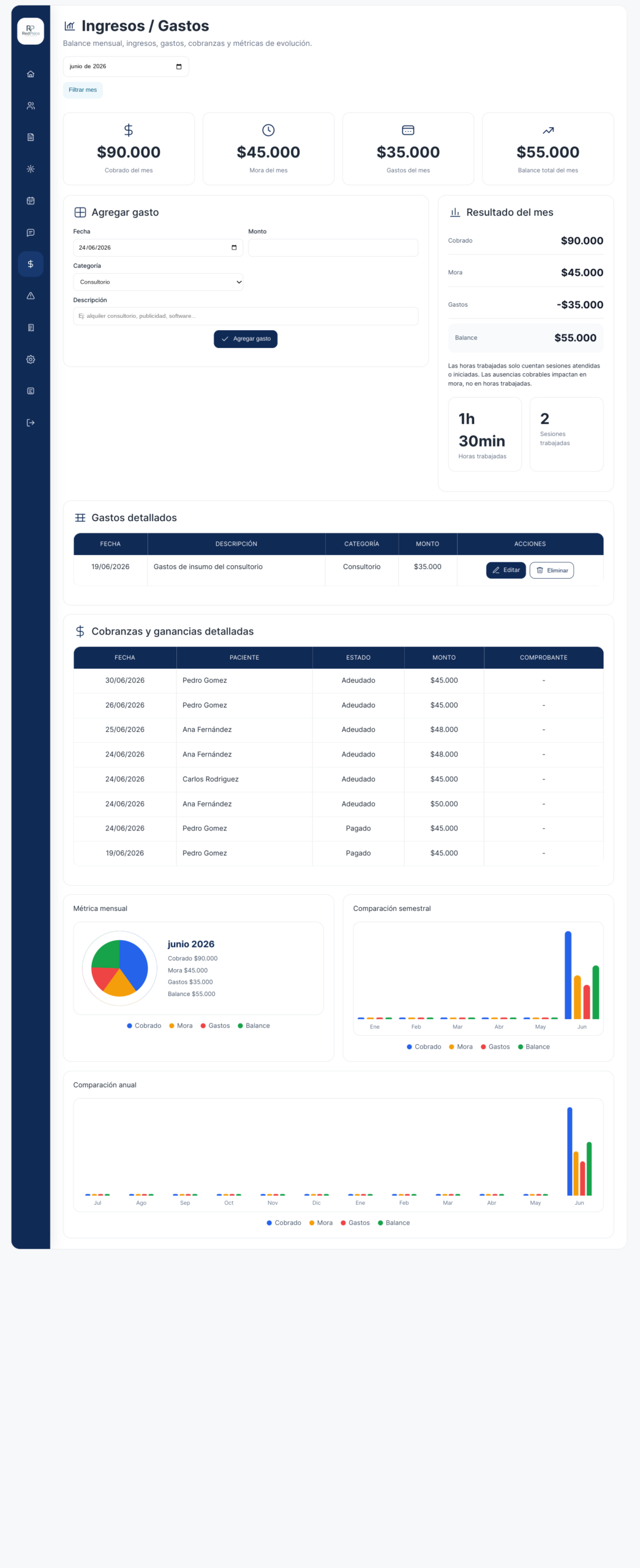The width and height of the screenshot is (640, 1568).
Task: Open the patients users icon in sidebar
Action: tap(31, 106)
